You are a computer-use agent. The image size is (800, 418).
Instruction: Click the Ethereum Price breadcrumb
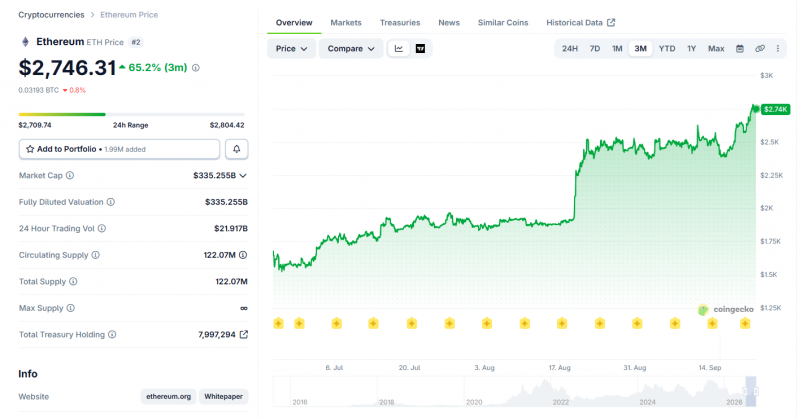pos(129,15)
